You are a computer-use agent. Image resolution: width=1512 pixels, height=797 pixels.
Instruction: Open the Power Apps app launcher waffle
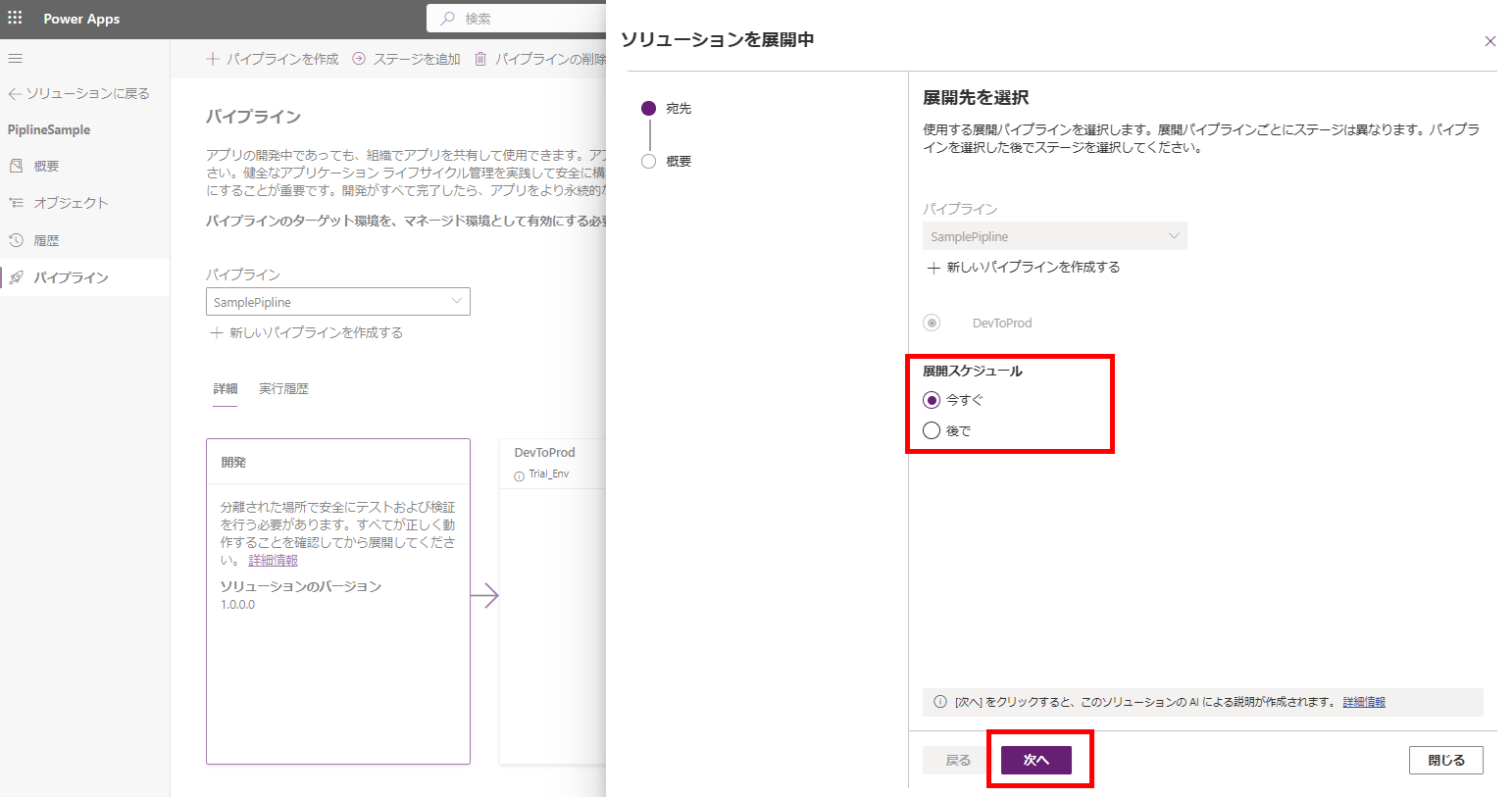(x=15, y=19)
